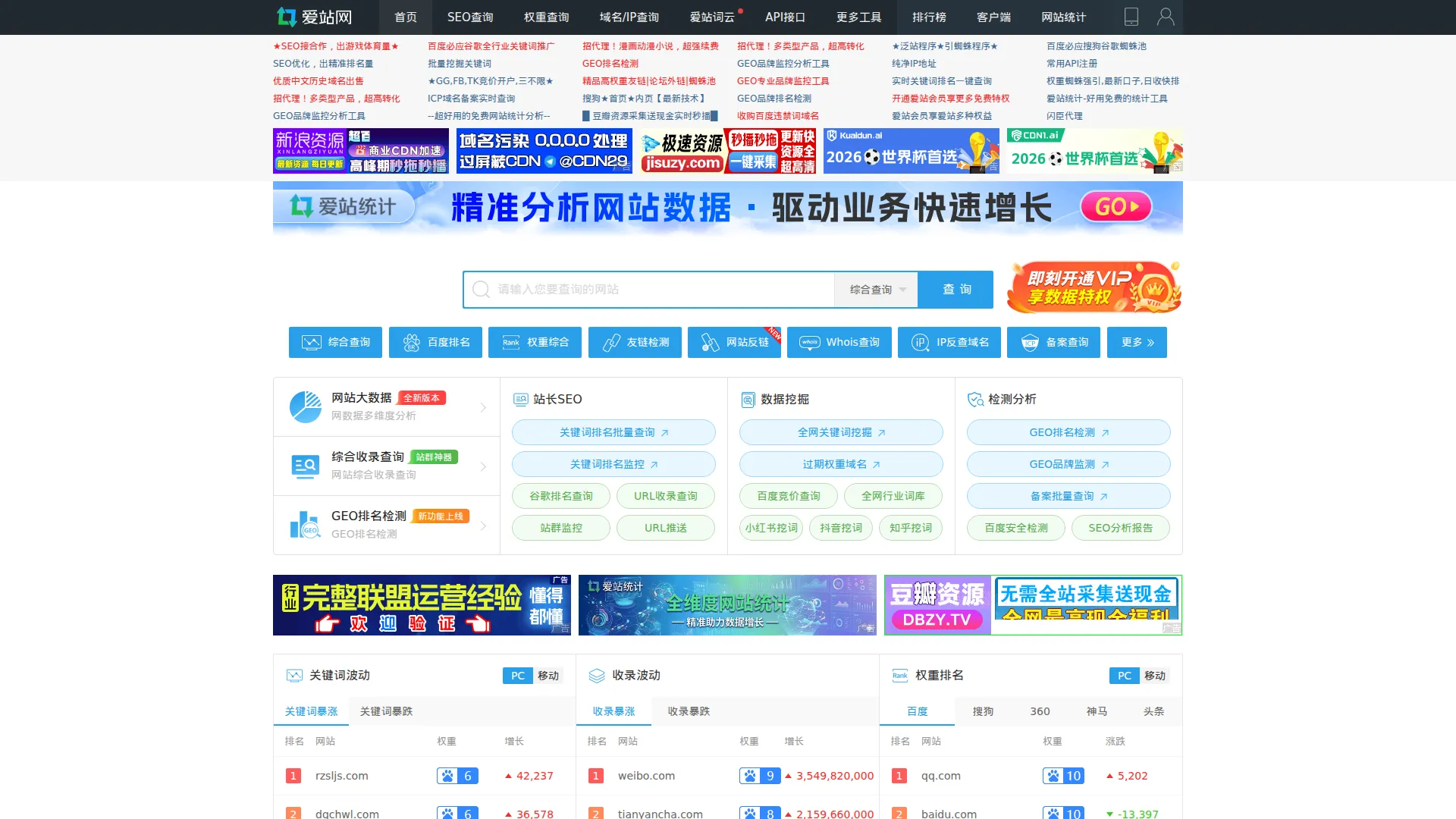Click the 即刻开通VIP banner
Viewport: 1456px width, 819px height.
point(1094,287)
